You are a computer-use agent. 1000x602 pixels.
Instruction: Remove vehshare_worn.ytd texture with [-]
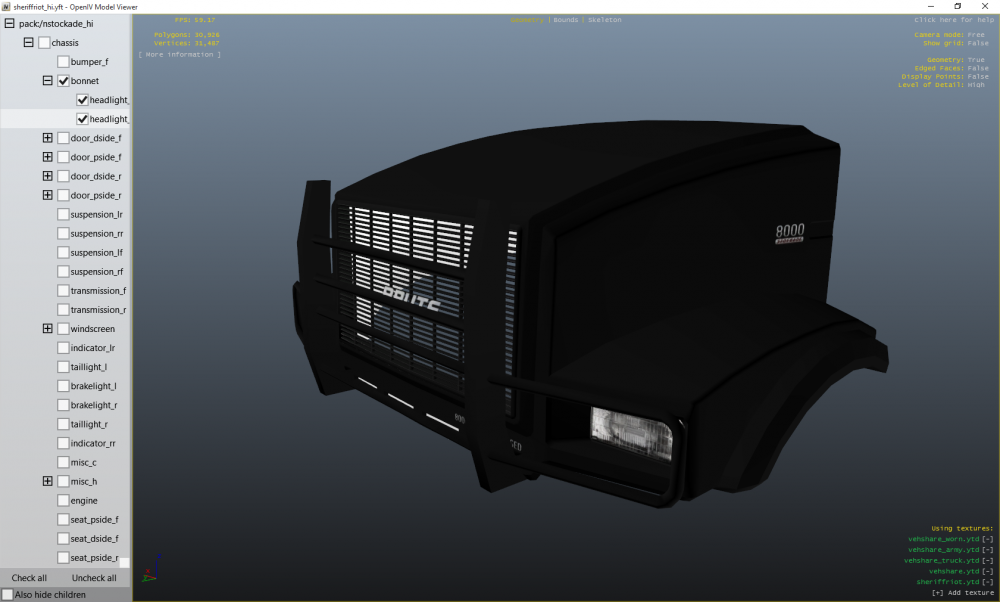(988, 540)
